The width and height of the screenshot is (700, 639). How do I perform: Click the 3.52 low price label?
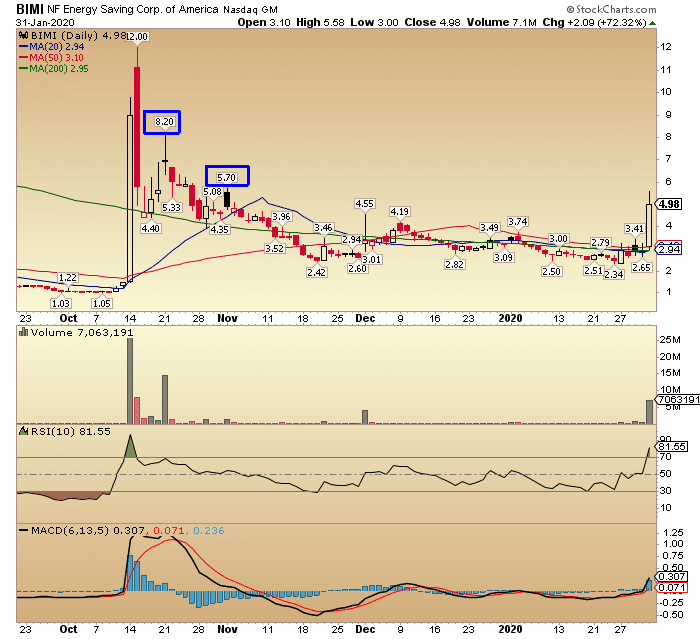(274, 248)
